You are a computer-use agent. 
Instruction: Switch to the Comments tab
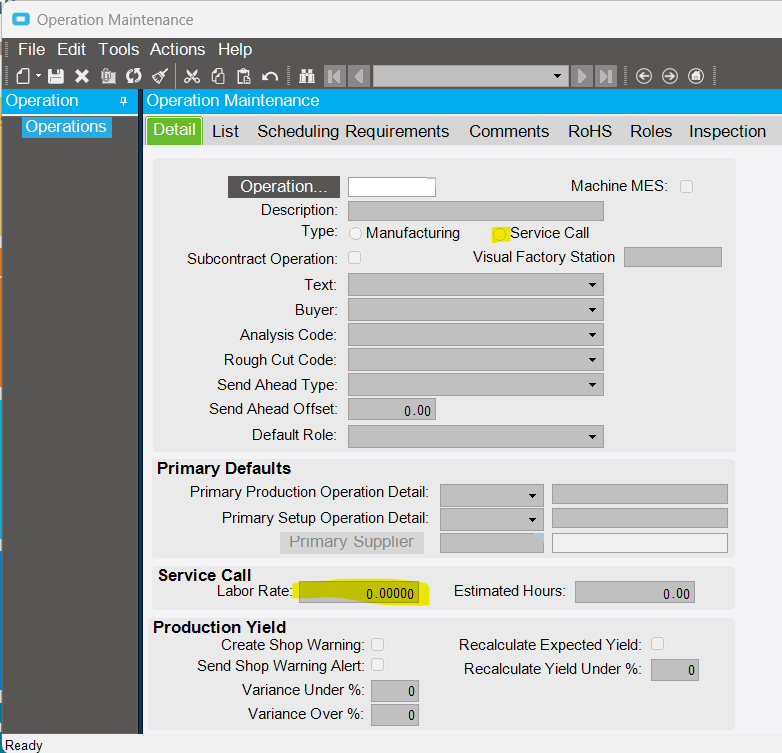click(509, 131)
